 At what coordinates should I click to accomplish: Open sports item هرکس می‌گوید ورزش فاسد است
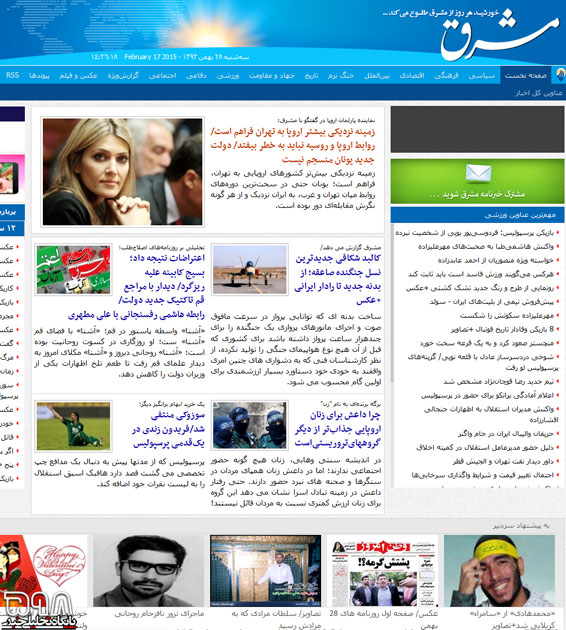click(481, 274)
